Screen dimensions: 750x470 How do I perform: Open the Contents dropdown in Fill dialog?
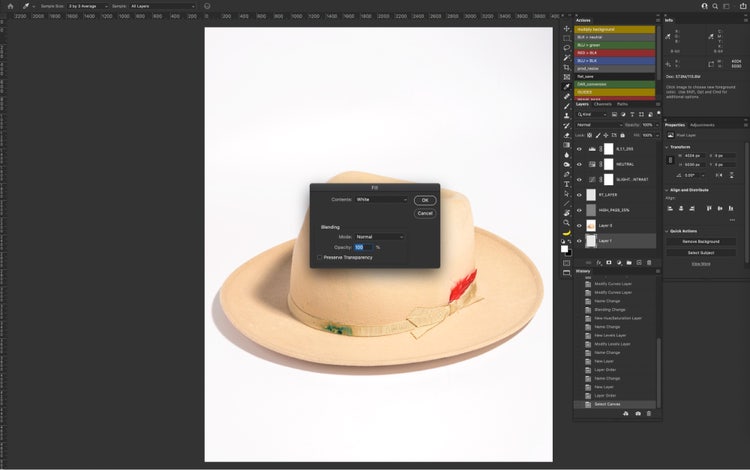382,199
